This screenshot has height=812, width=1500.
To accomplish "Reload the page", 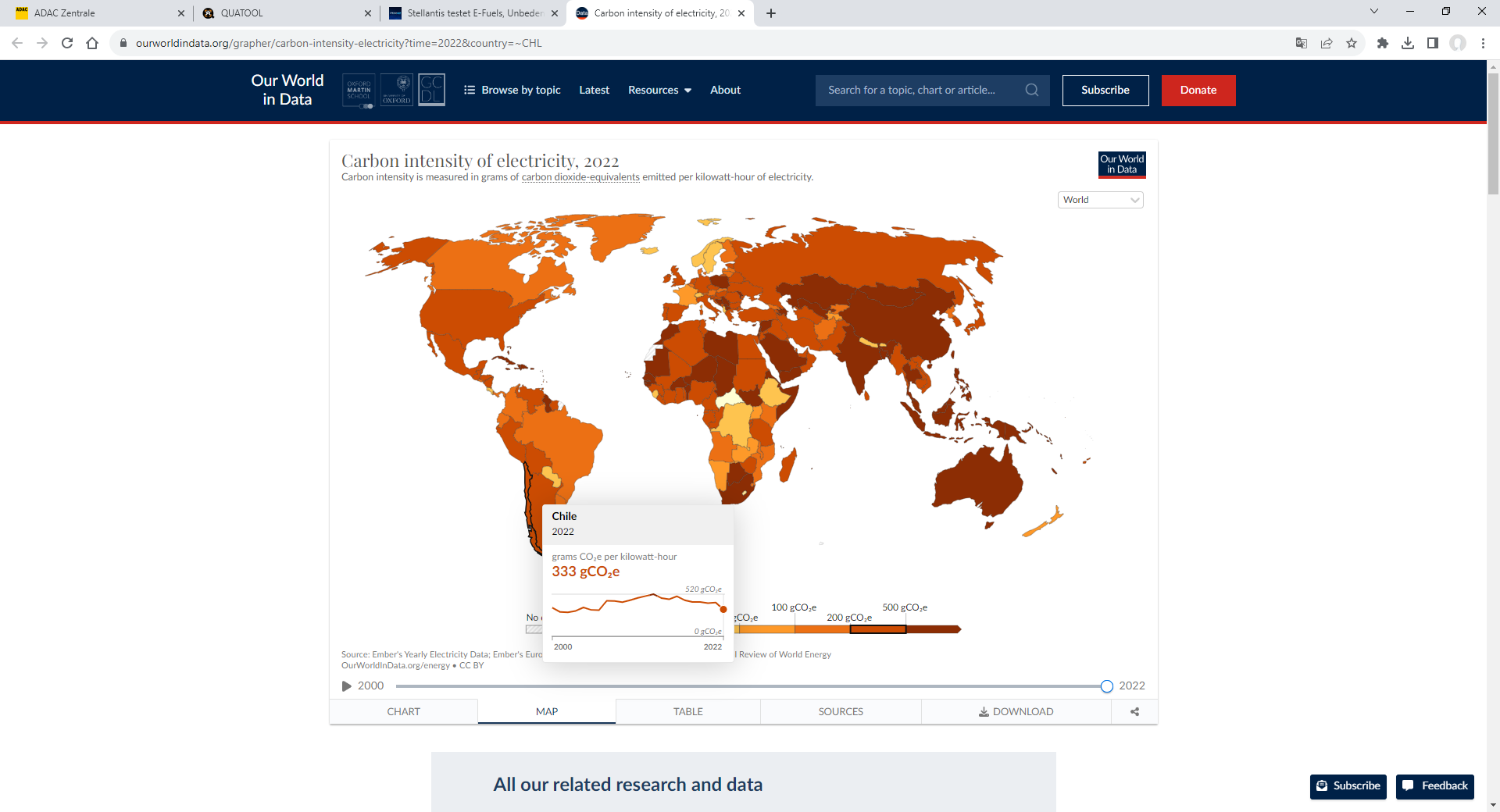I will coord(67,43).
